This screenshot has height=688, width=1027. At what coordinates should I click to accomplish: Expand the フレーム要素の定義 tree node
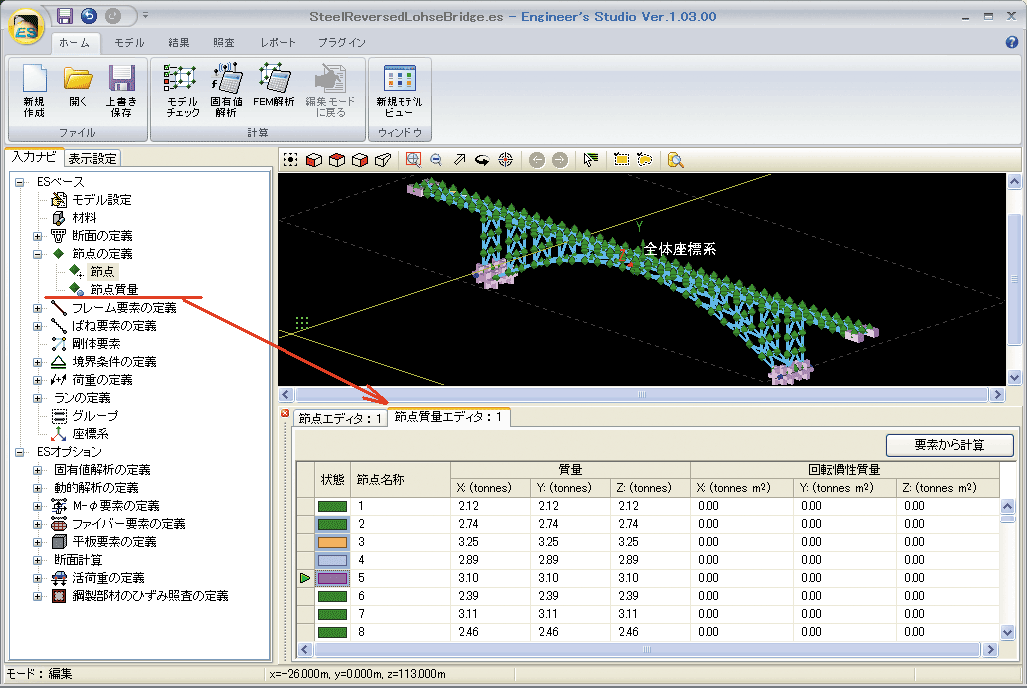(37, 308)
